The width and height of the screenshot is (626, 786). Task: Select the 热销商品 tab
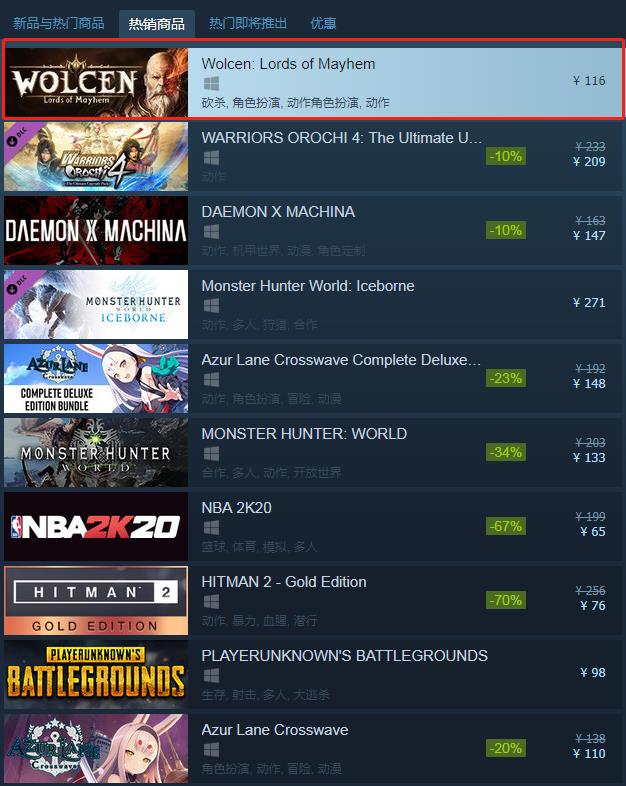click(156, 24)
